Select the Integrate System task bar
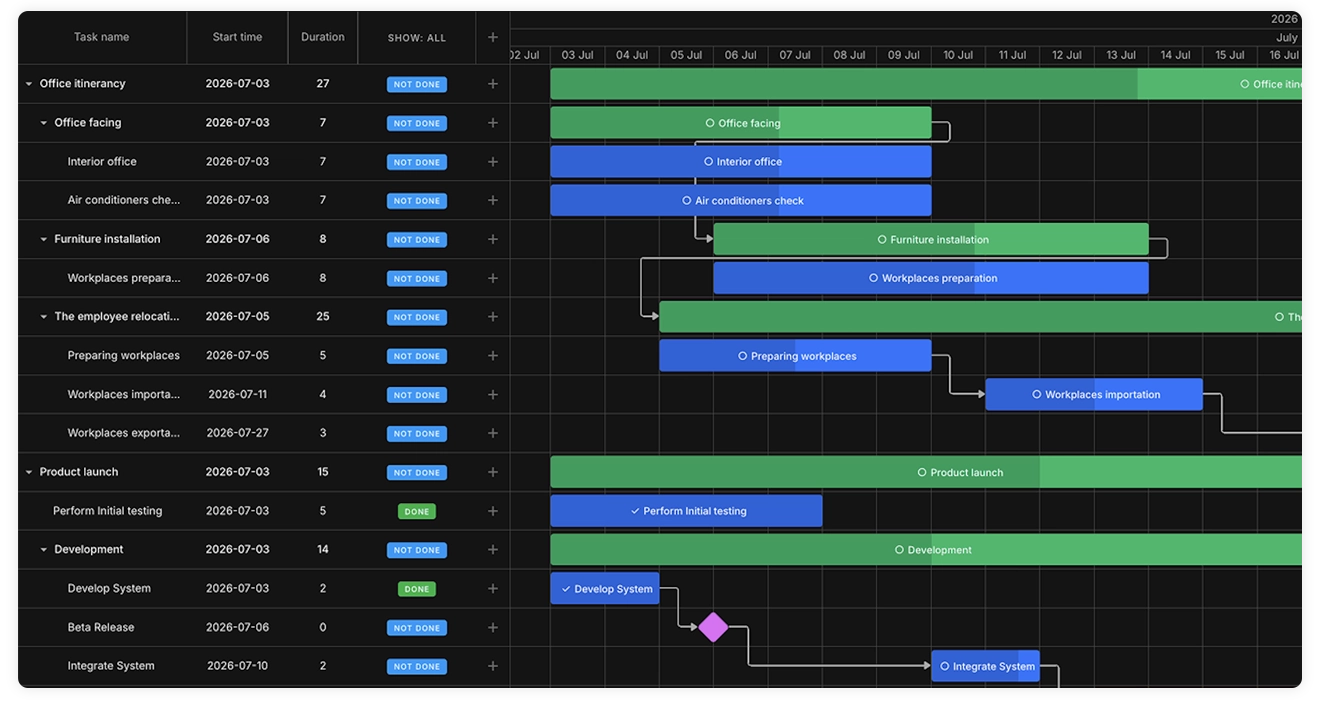1320x714 pixels. [x=986, y=666]
